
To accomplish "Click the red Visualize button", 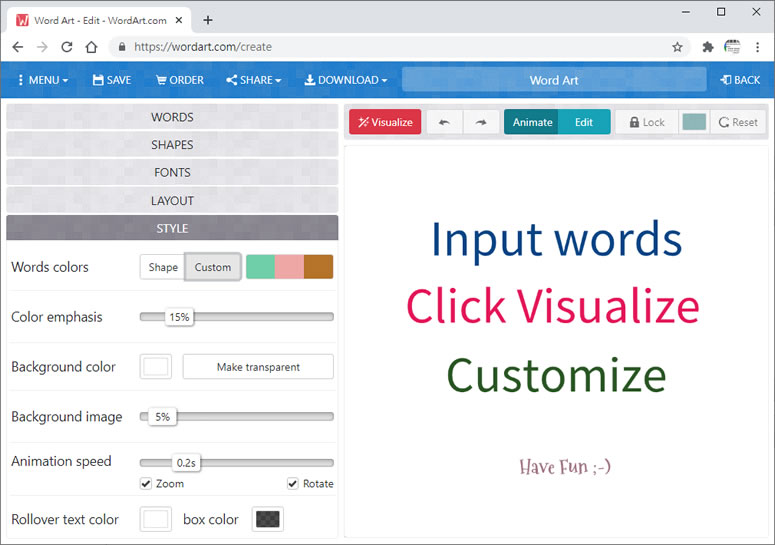I will point(385,122).
